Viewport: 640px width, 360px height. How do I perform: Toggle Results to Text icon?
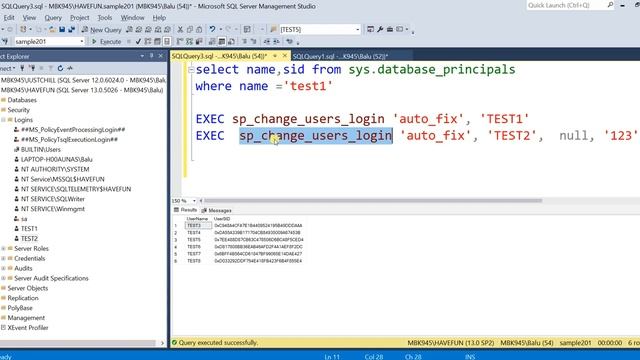tap(212, 41)
